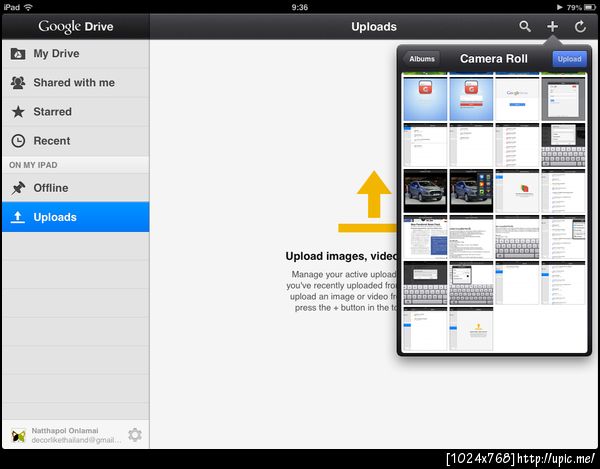Image resolution: width=600 pixels, height=469 pixels.
Task: Click the Shared with me people icon
Action: coord(18,83)
